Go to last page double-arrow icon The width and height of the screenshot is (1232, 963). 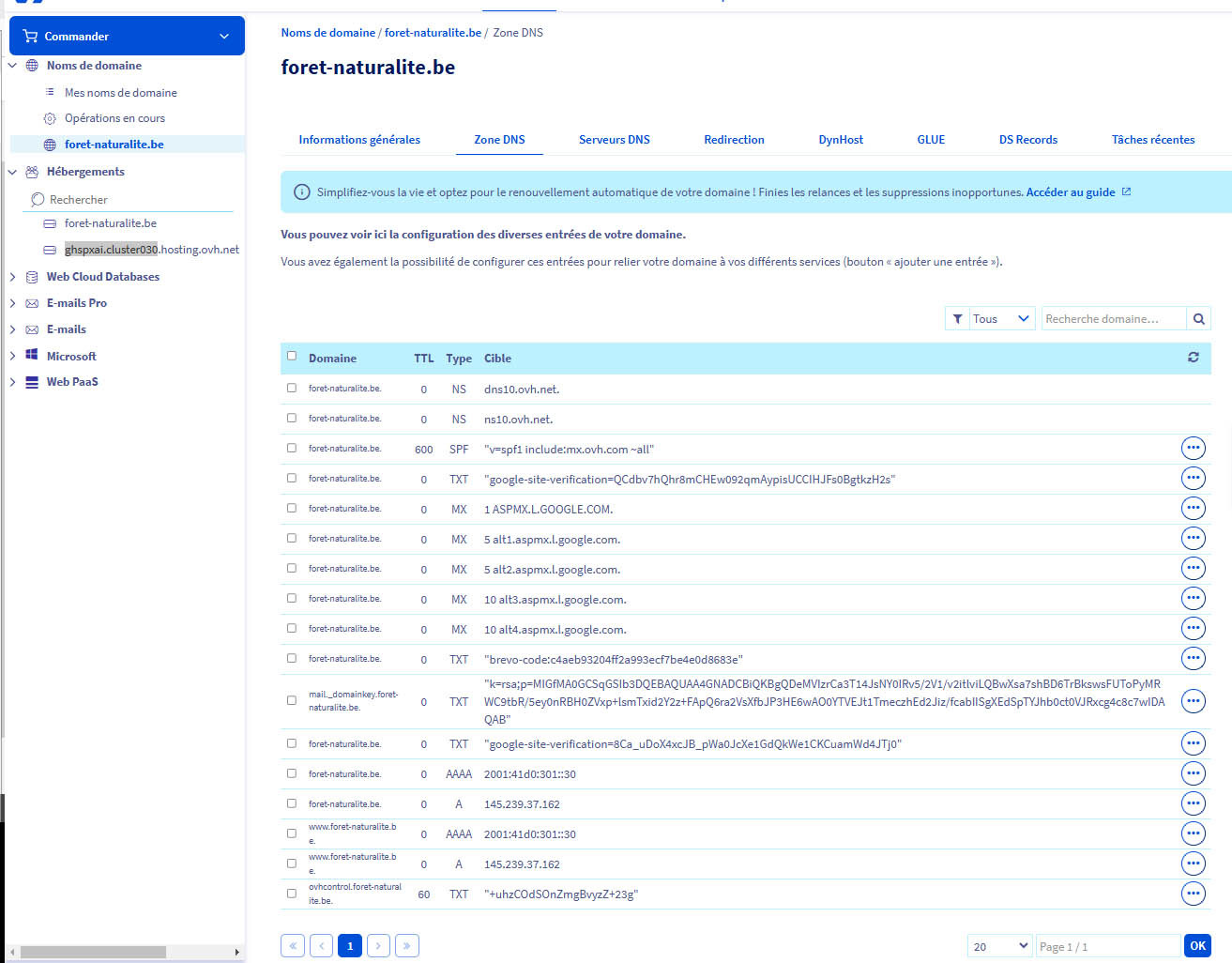406,945
